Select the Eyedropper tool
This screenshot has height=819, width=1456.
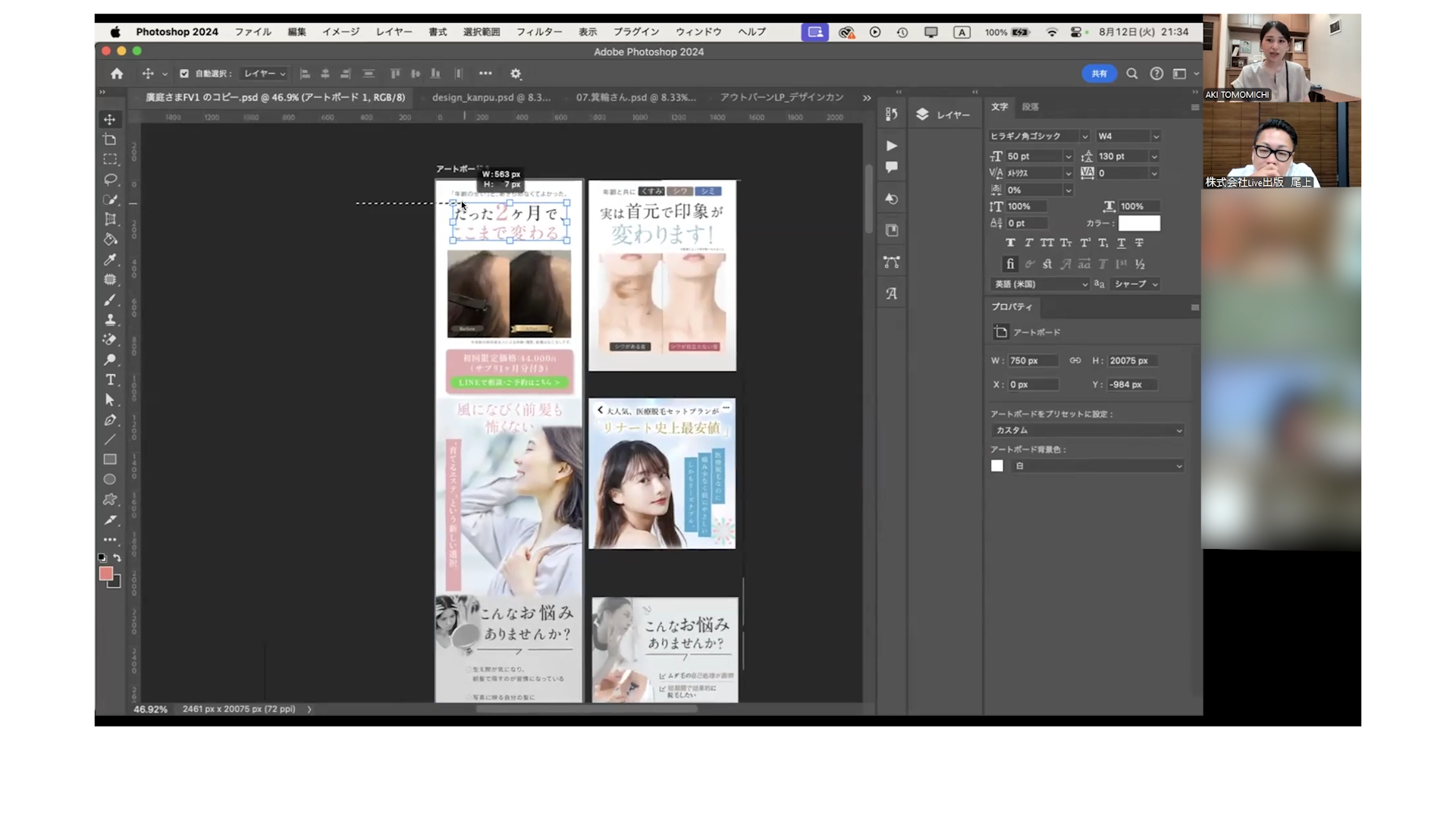110,260
